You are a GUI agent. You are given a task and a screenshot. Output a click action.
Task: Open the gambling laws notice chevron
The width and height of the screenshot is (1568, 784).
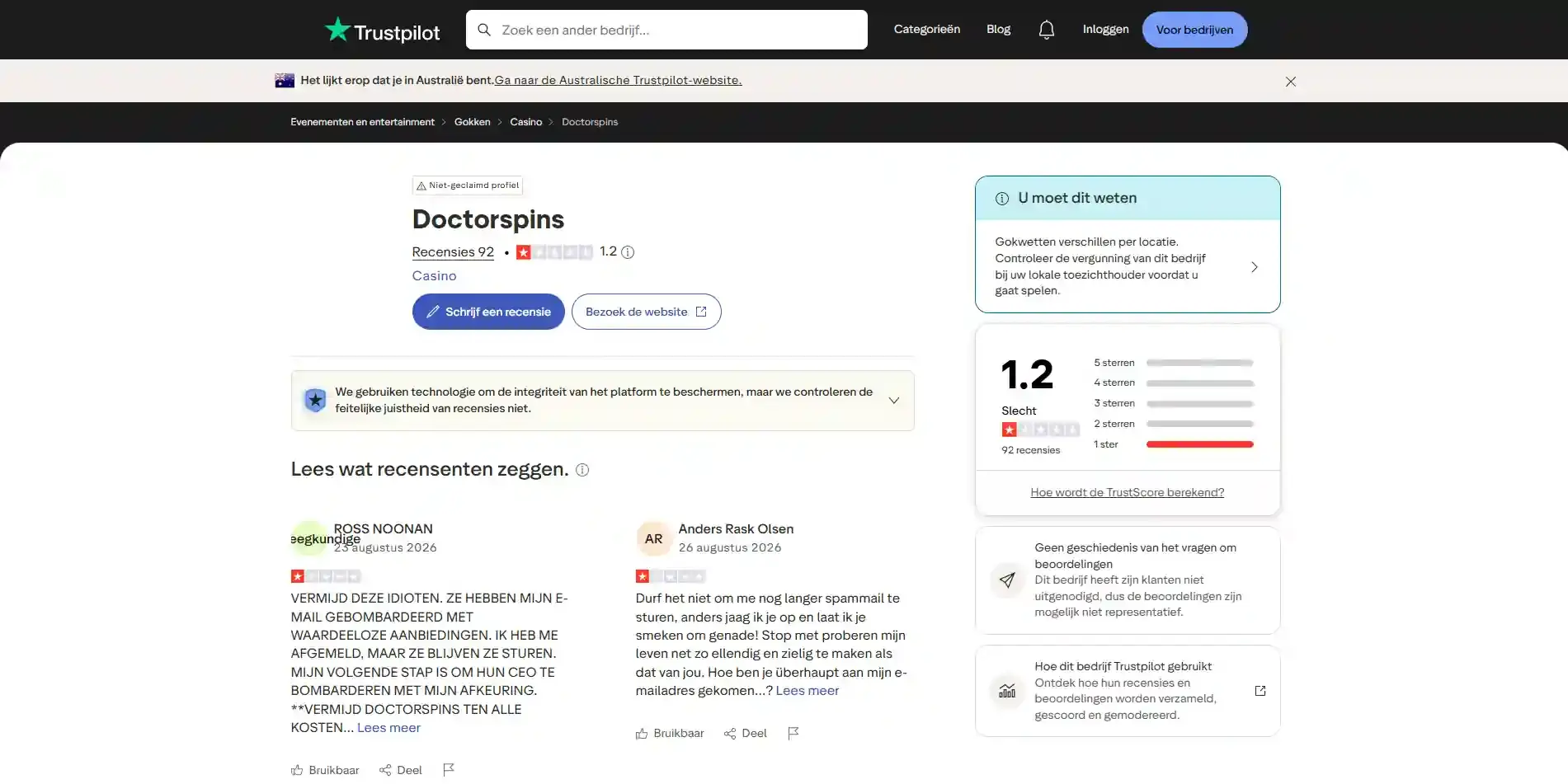(x=1255, y=267)
